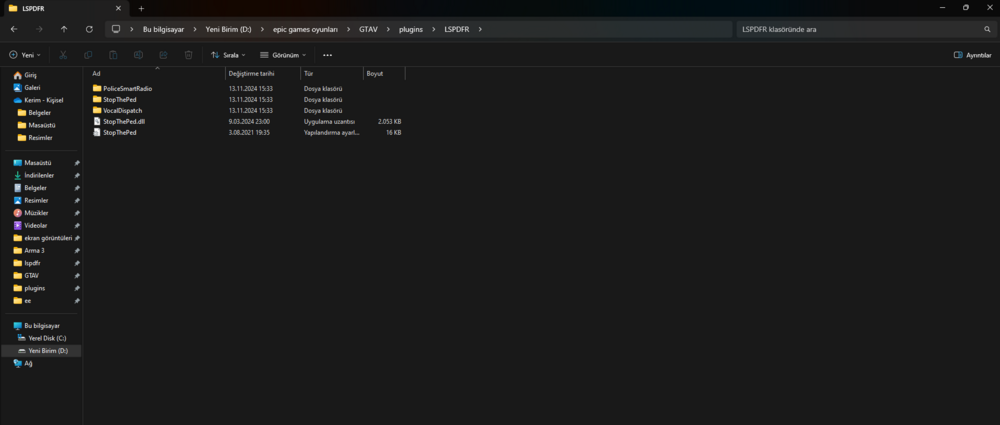This screenshot has width=1000, height=425.
Task: Click GTAV breadcrumb in address bar
Action: (x=369, y=29)
